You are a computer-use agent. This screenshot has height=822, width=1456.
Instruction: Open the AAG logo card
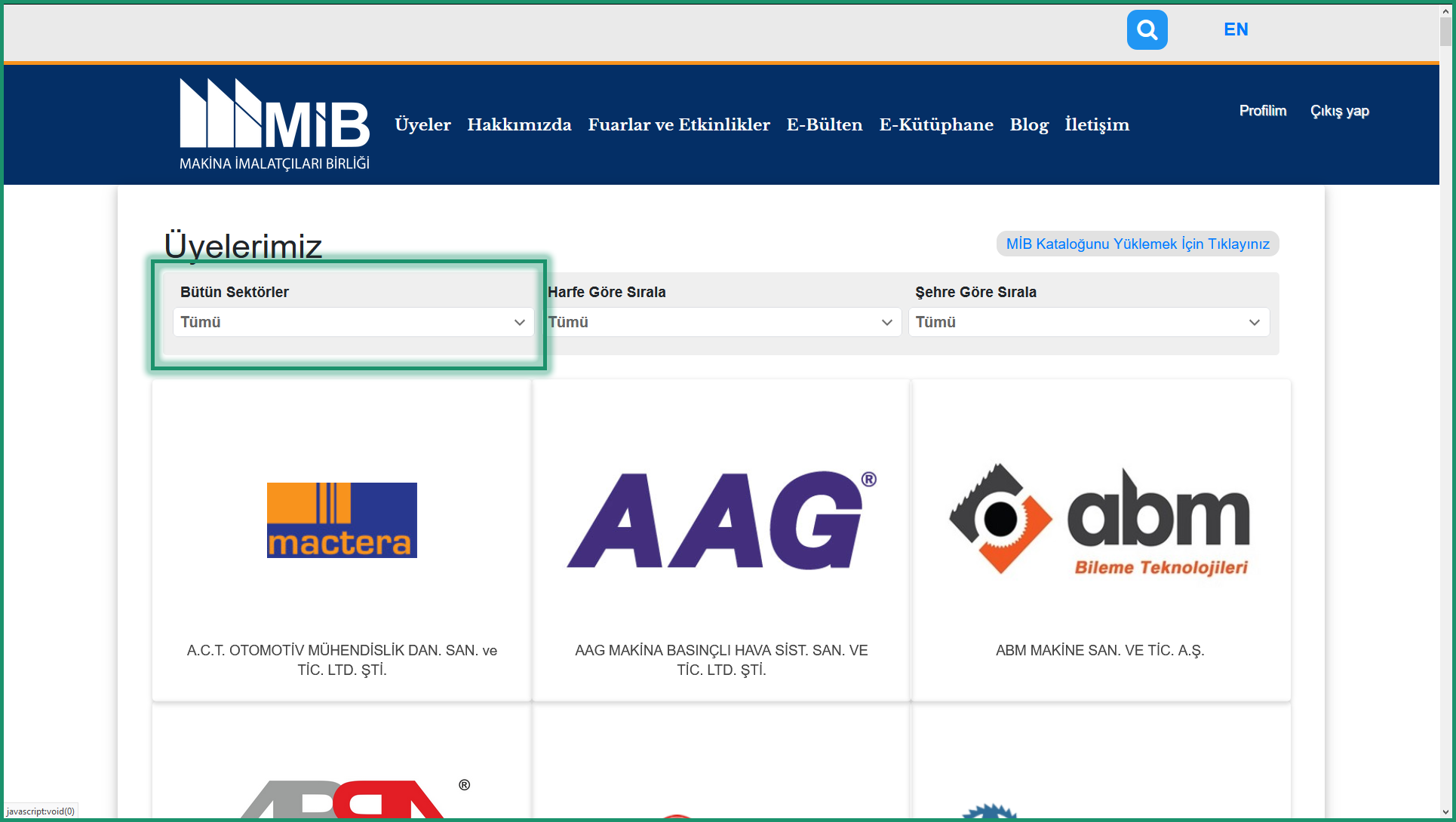pyautogui.click(x=721, y=520)
